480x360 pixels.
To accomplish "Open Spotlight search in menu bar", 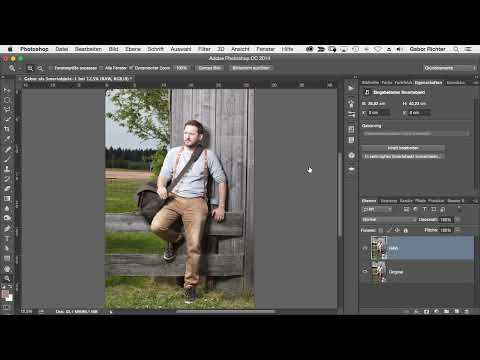I will pyautogui.click(x=456, y=49).
